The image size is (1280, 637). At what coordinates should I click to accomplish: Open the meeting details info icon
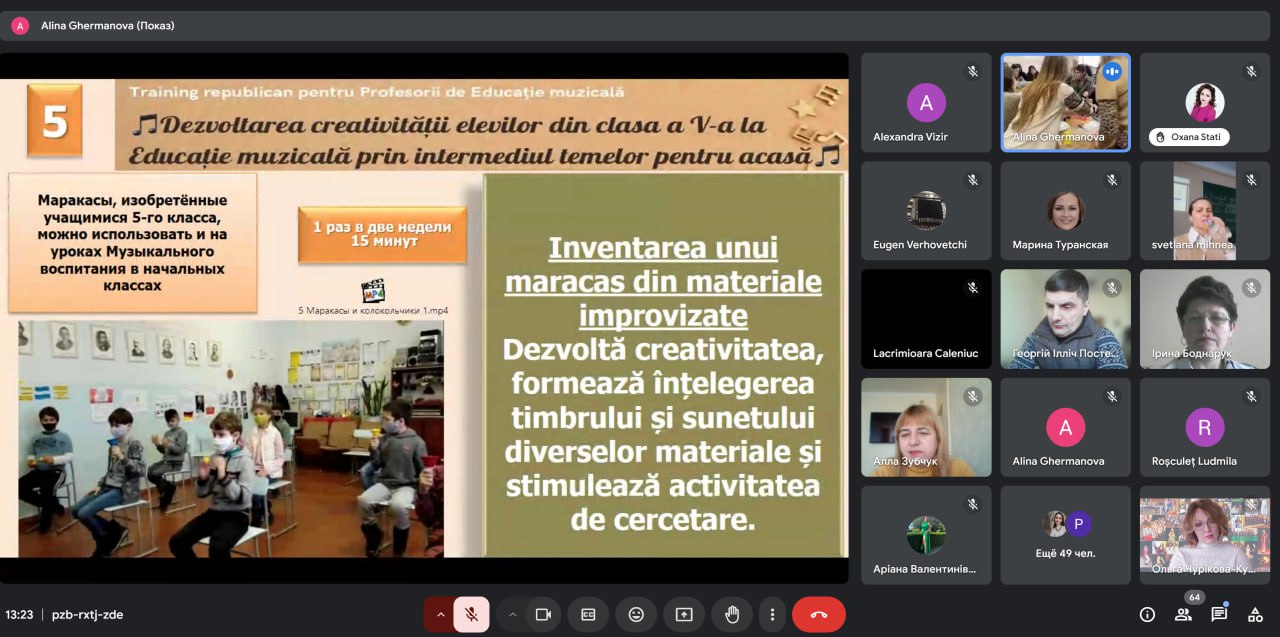[x=1147, y=614]
